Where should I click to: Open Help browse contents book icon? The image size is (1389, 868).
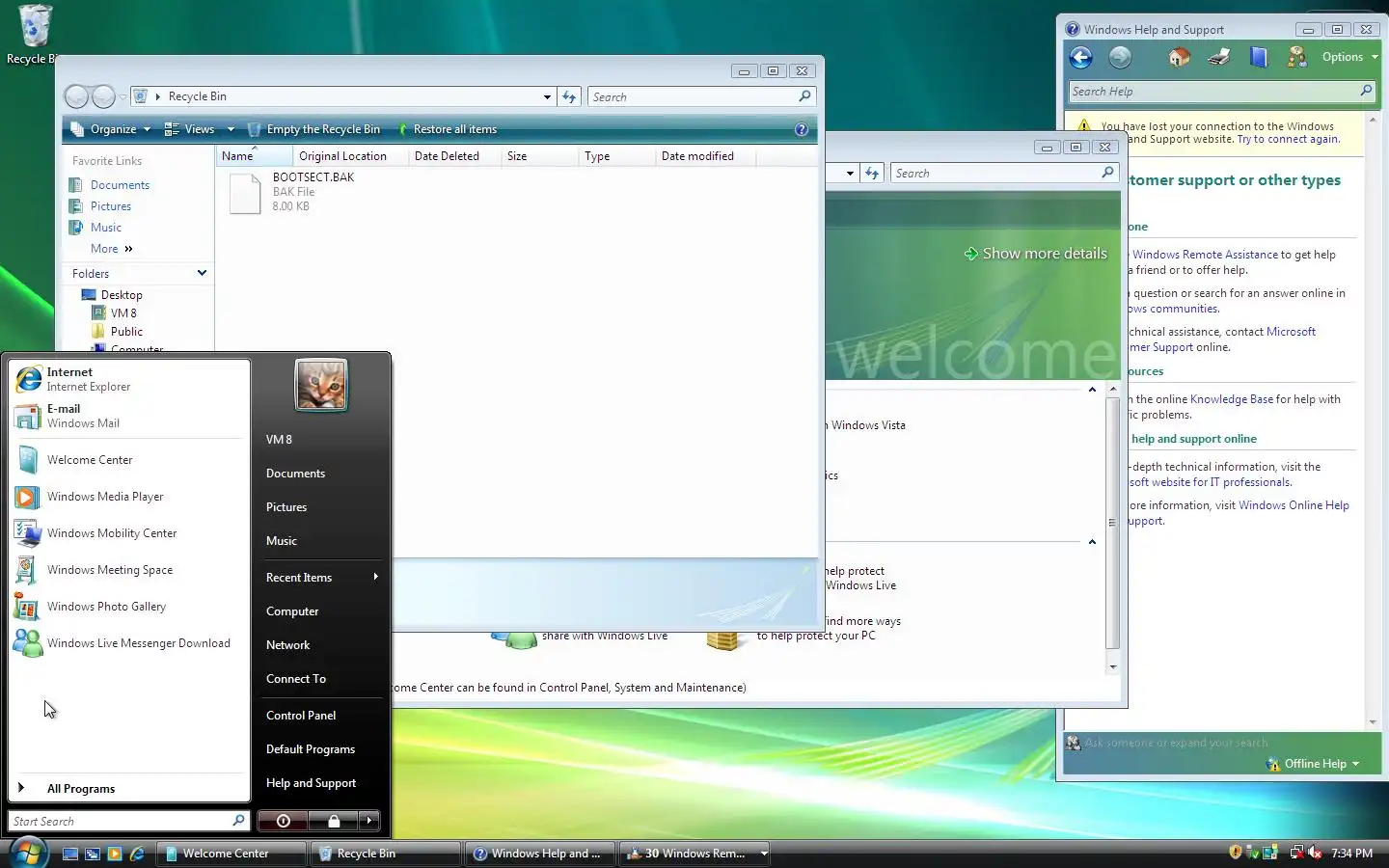click(x=1258, y=58)
